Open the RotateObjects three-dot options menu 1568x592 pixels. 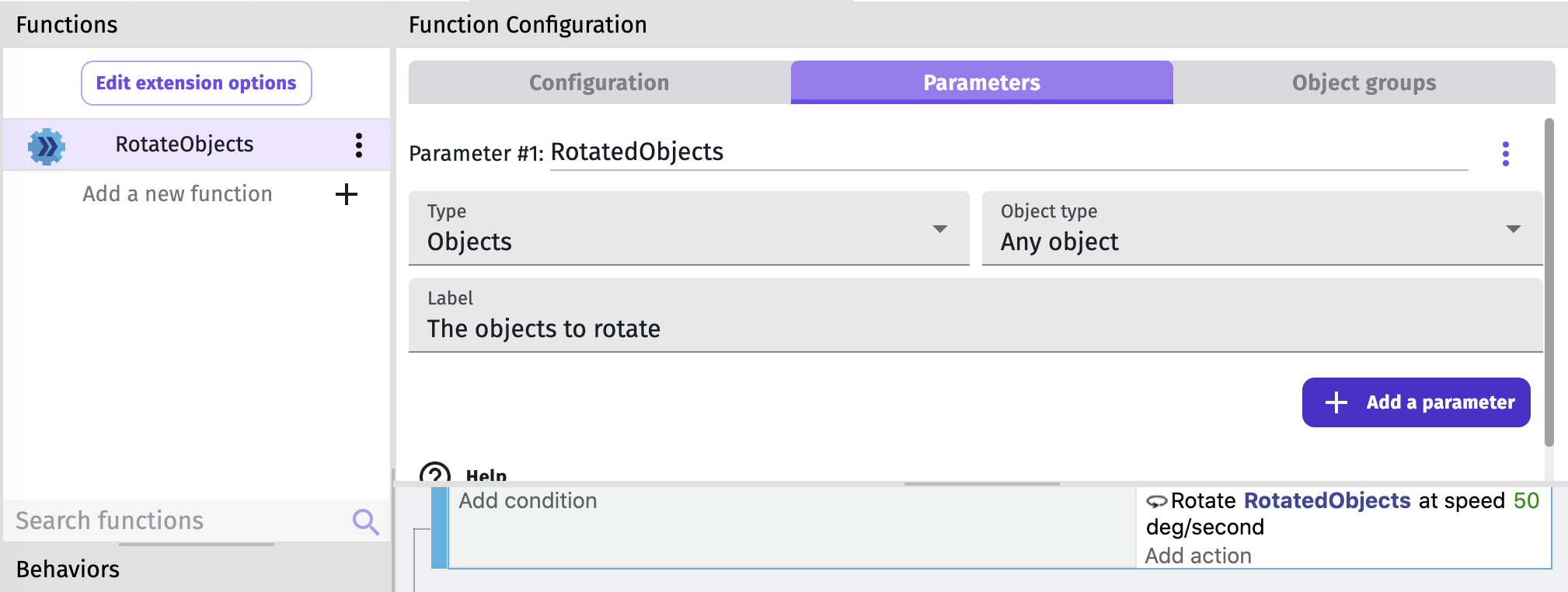coord(358,145)
